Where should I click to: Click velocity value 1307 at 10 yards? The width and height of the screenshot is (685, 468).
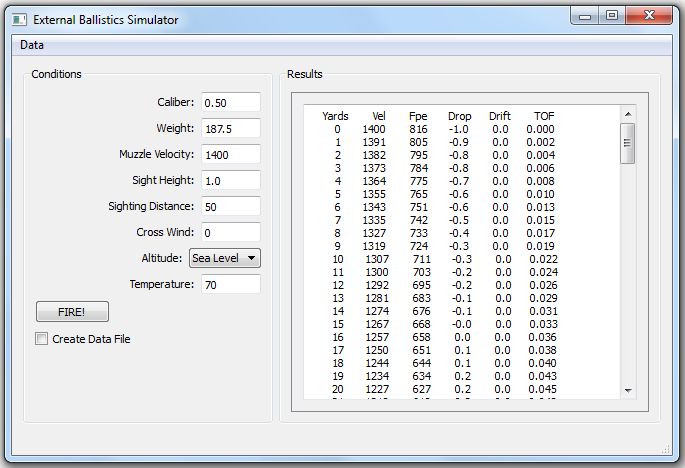[x=377, y=259]
